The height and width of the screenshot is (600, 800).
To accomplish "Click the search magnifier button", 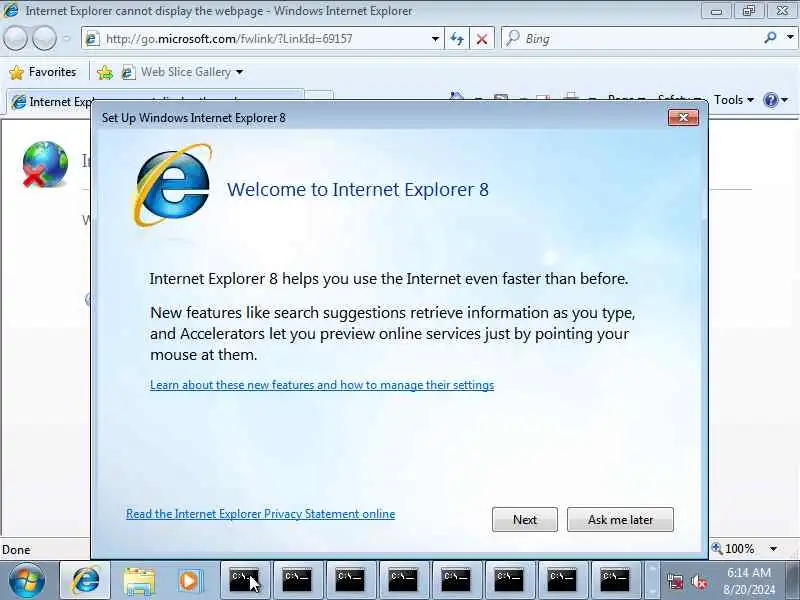I will (x=770, y=38).
